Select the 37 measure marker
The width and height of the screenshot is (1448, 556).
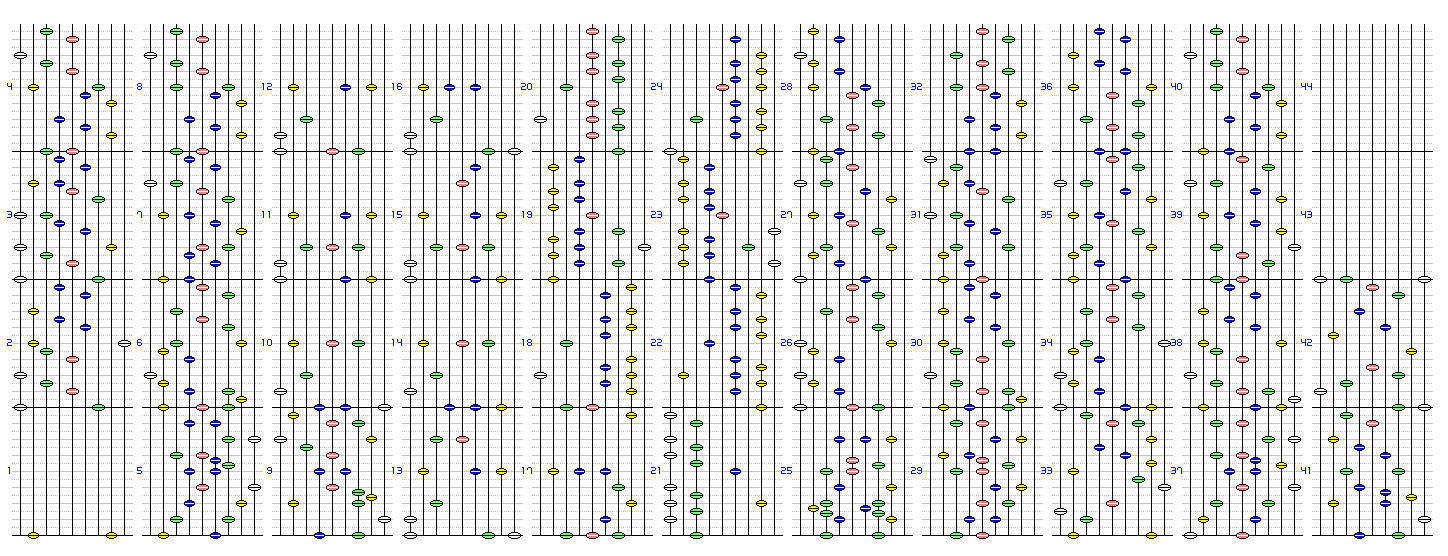click(1176, 471)
